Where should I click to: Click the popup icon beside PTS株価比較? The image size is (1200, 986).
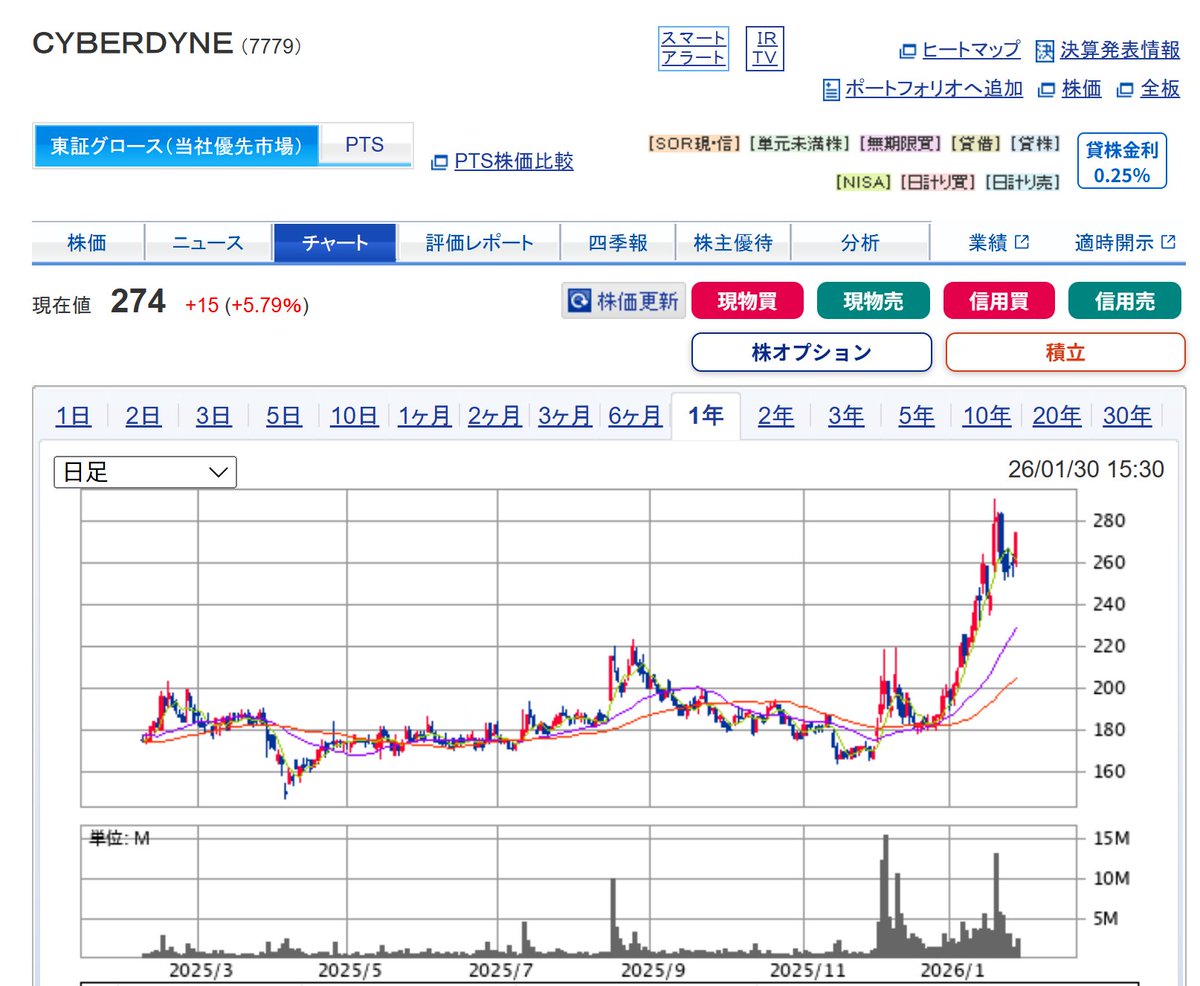pyautogui.click(x=439, y=162)
